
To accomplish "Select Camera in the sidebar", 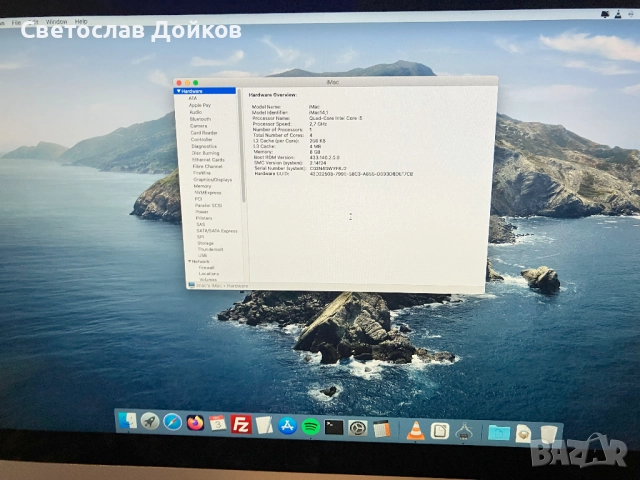I will tap(198, 126).
